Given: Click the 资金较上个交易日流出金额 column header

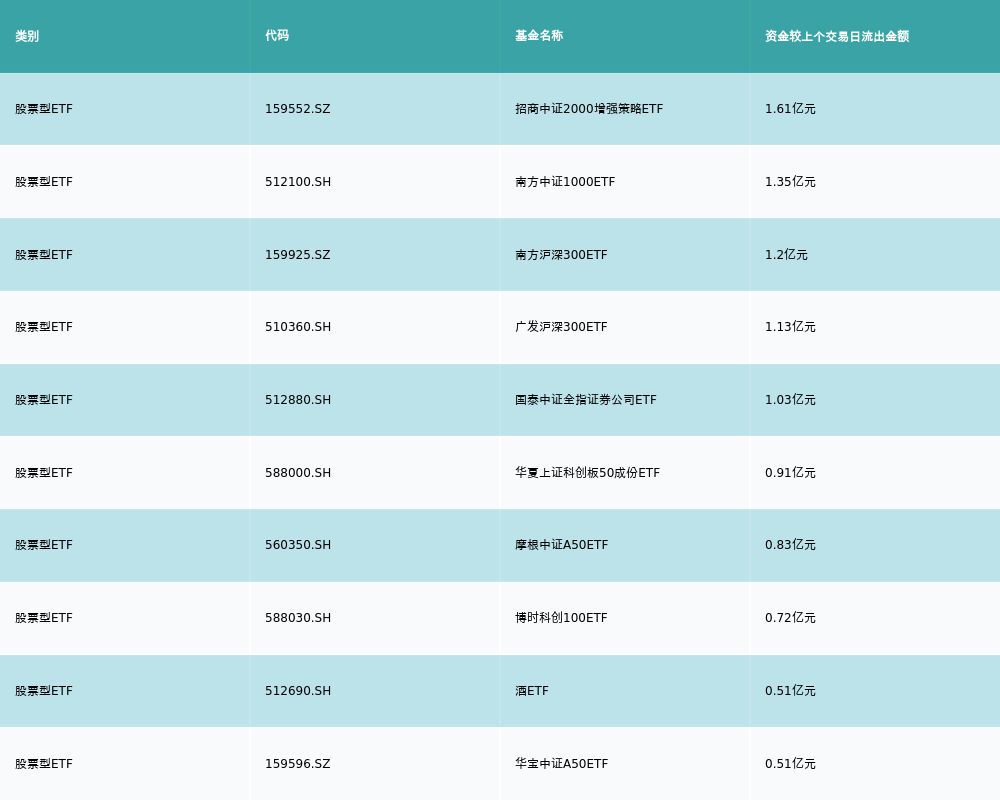Looking at the screenshot, I should point(837,36).
